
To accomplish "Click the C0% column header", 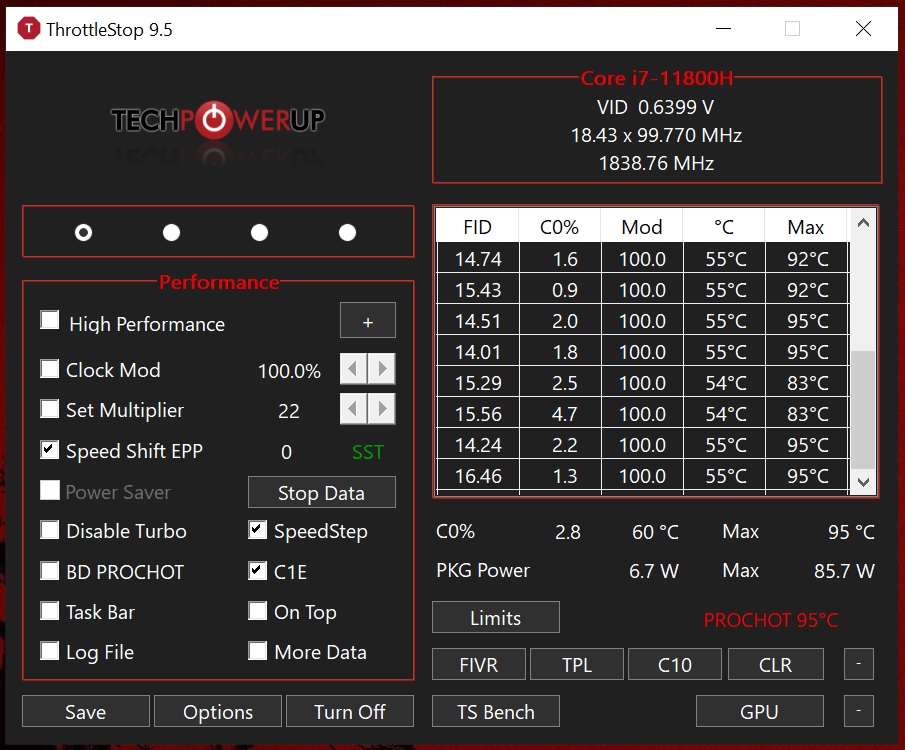I will click(559, 226).
